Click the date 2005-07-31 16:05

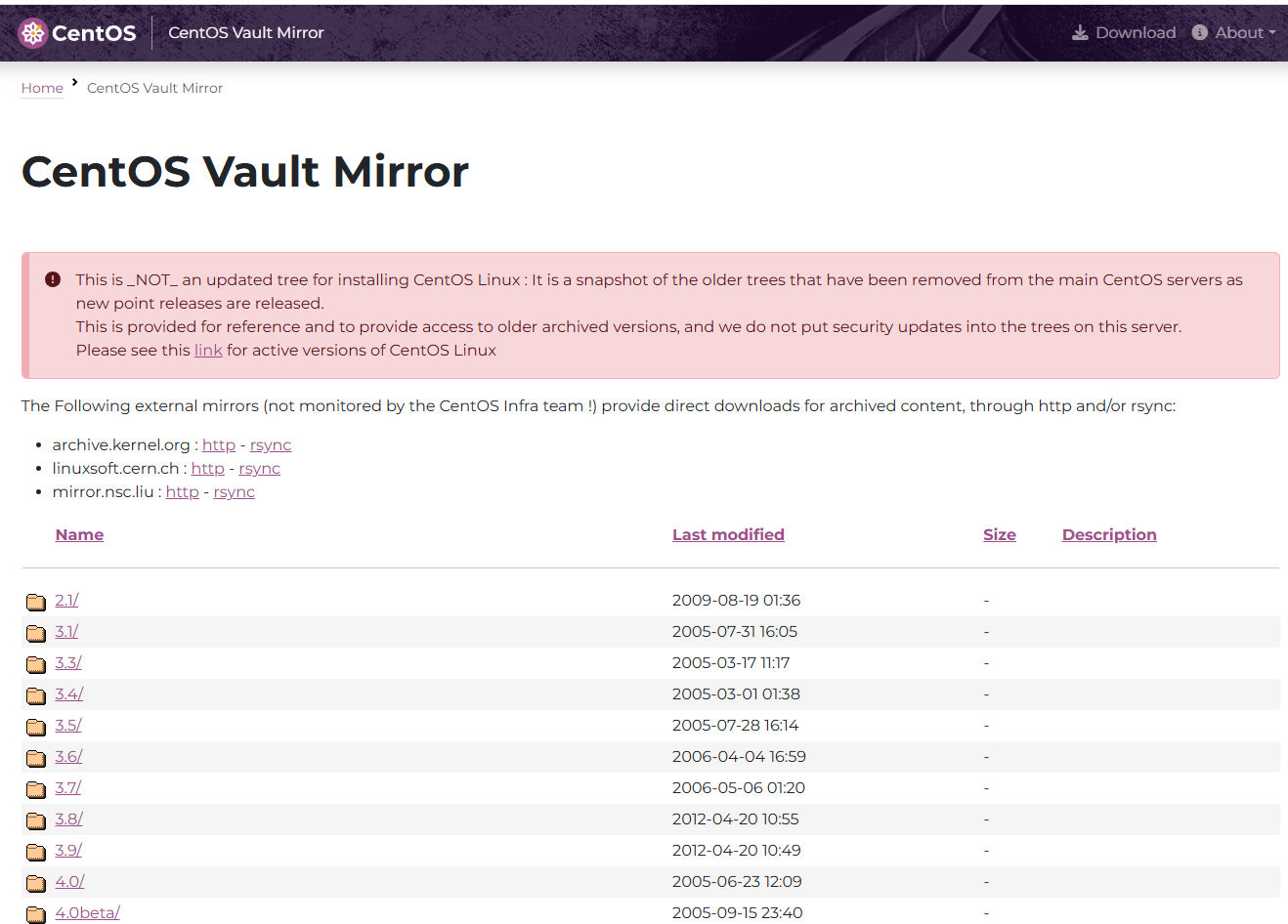pyautogui.click(x=735, y=631)
